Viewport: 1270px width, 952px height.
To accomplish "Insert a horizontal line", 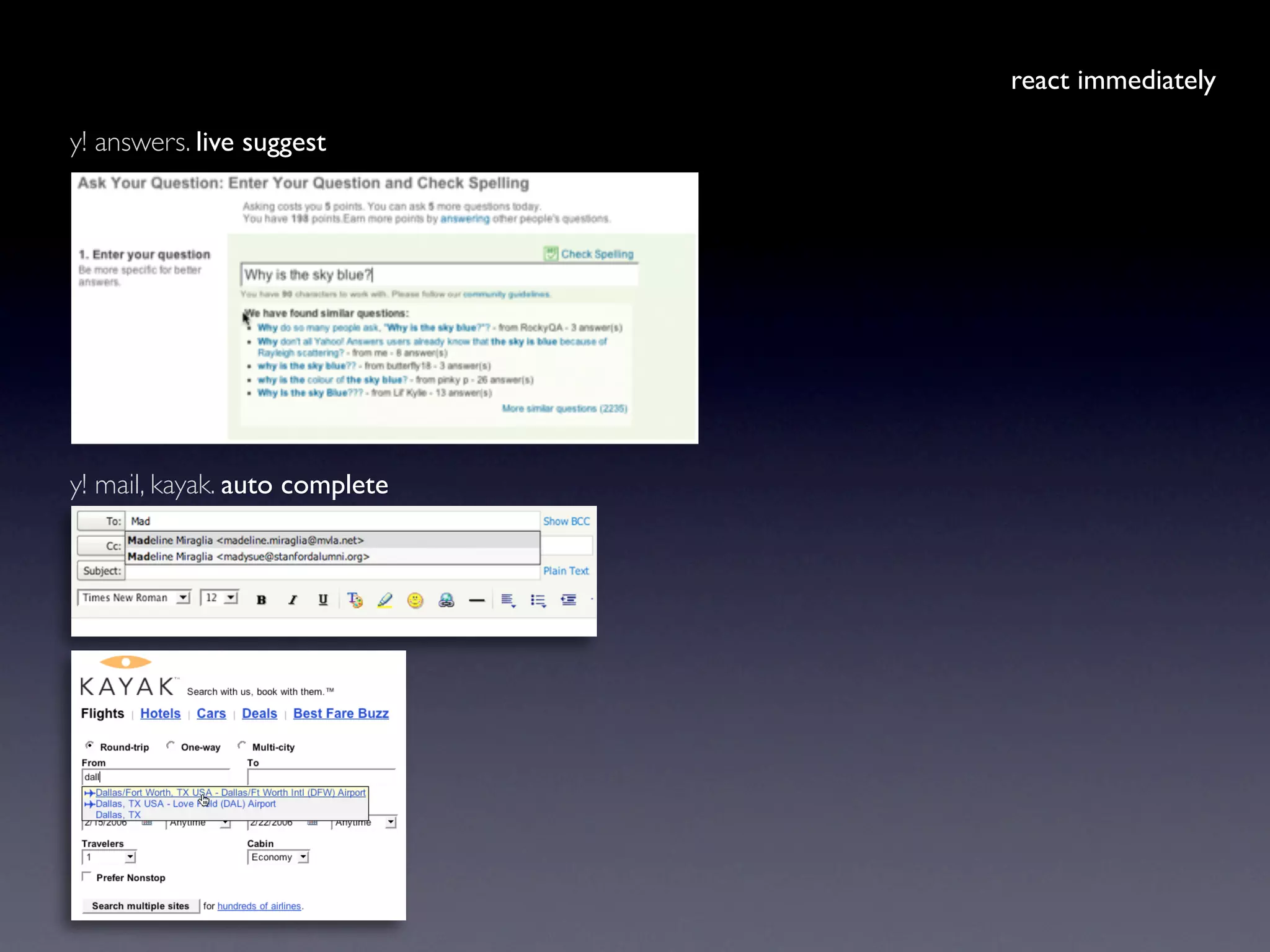I will pos(476,601).
